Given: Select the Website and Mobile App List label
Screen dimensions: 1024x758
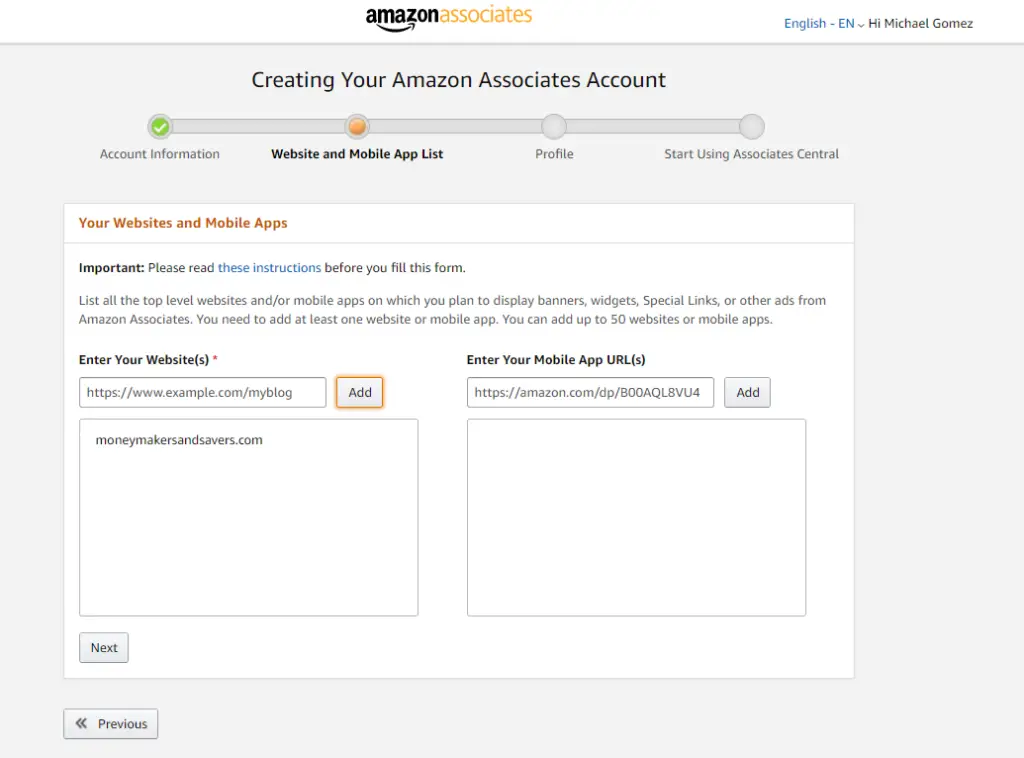Looking at the screenshot, I should click(x=357, y=154).
